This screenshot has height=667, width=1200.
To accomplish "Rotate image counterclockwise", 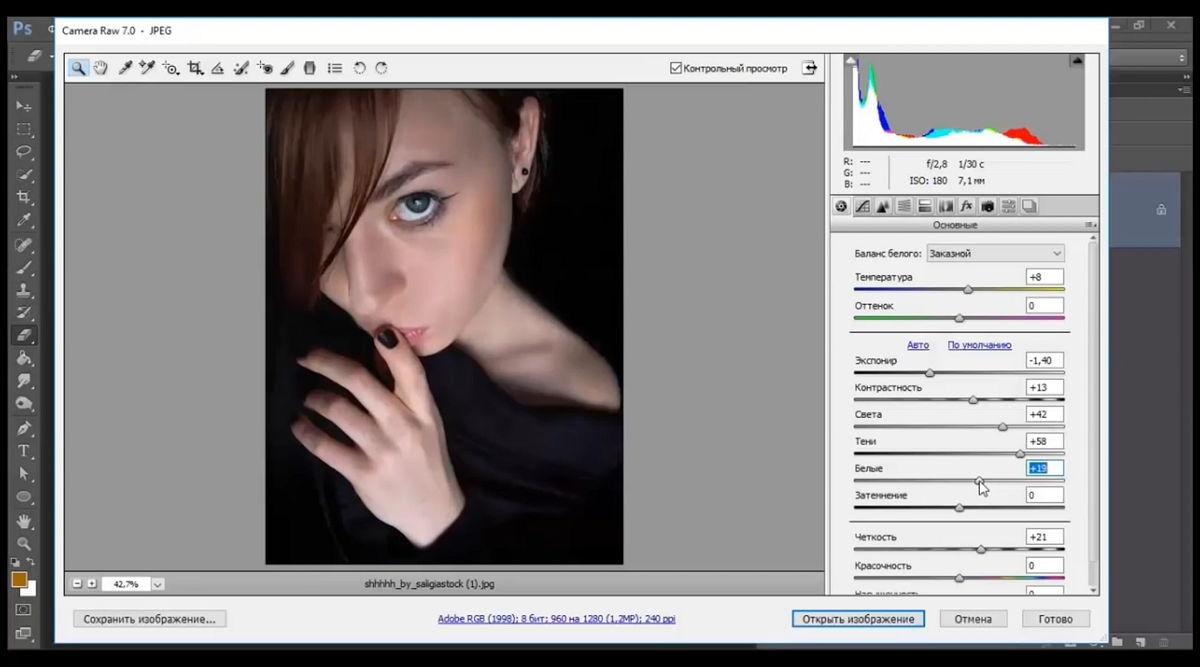I will [360, 68].
